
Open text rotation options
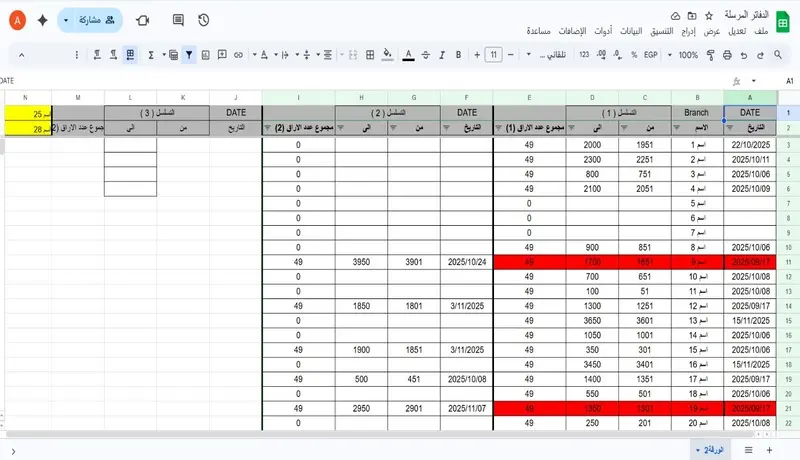[264, 55]
